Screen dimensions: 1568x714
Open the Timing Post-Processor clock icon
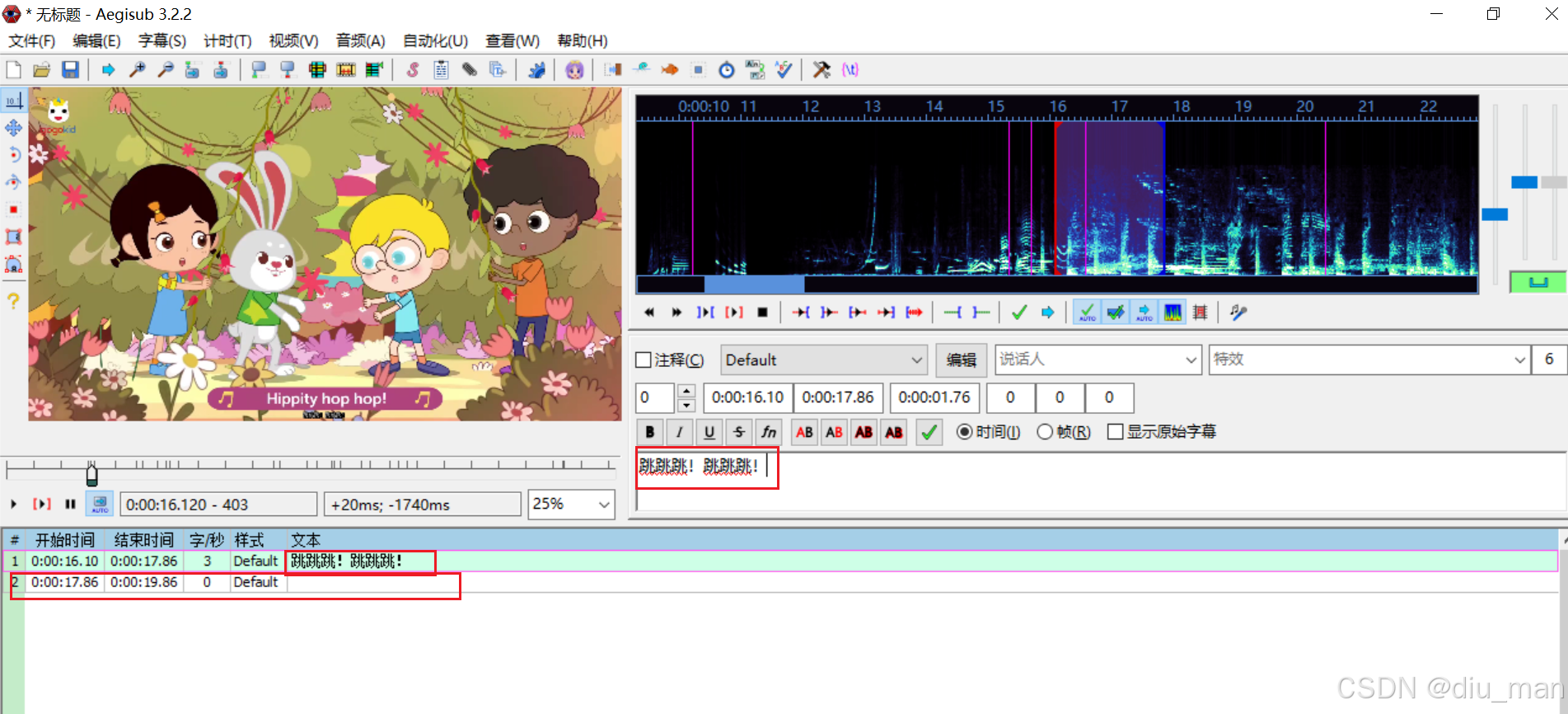727,70
